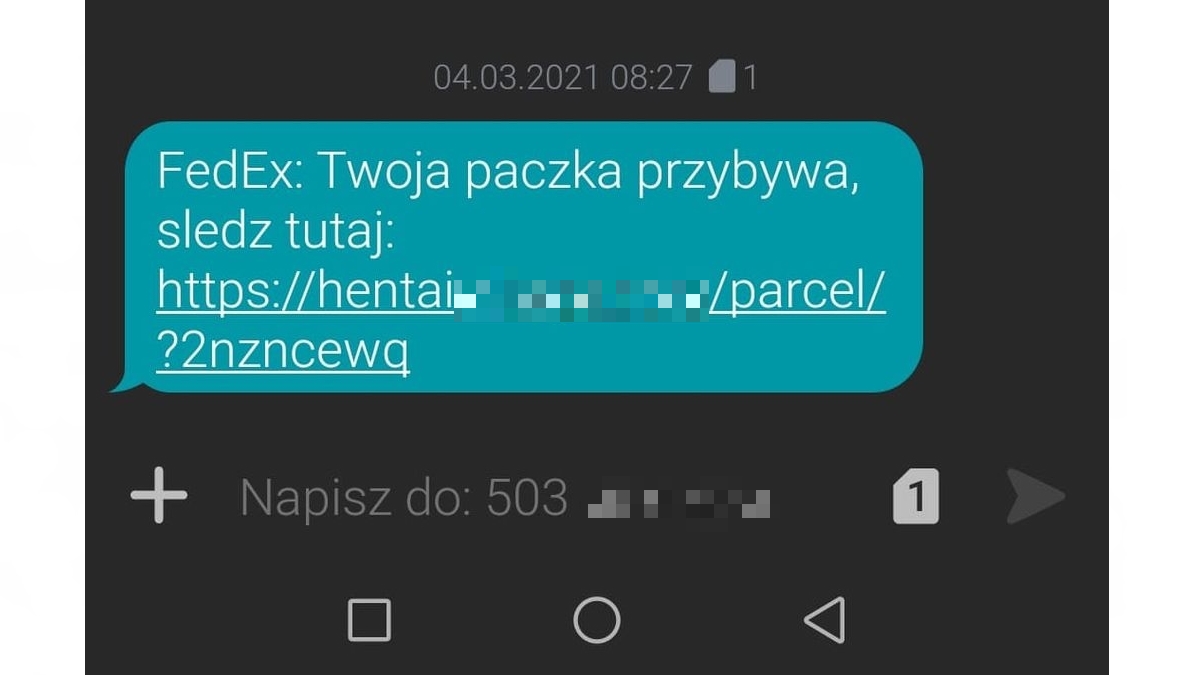Select the FedEx message bubble
The image size is (1200, 675).
(x=520, y=257)
